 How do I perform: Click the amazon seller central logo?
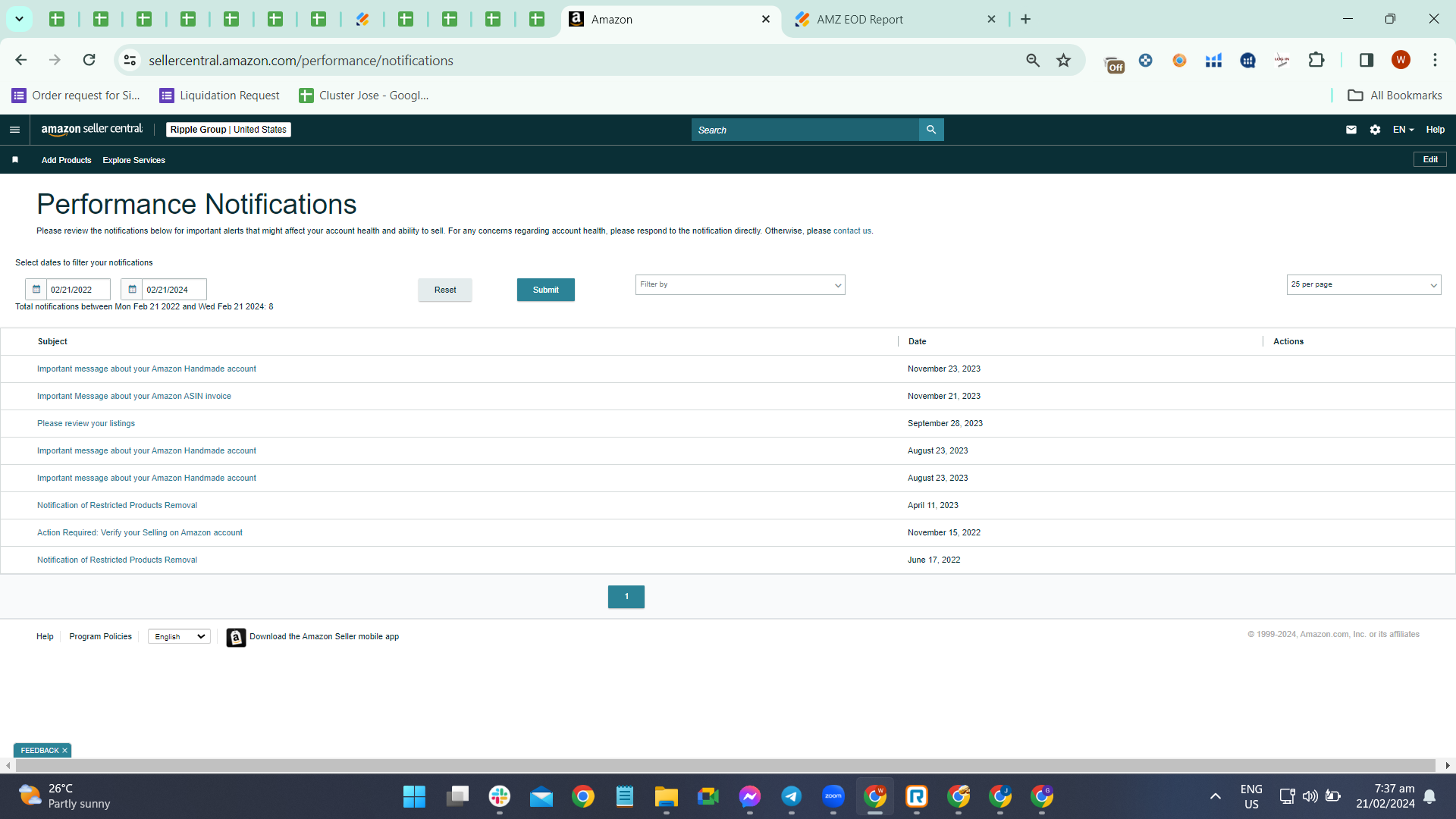92,130
